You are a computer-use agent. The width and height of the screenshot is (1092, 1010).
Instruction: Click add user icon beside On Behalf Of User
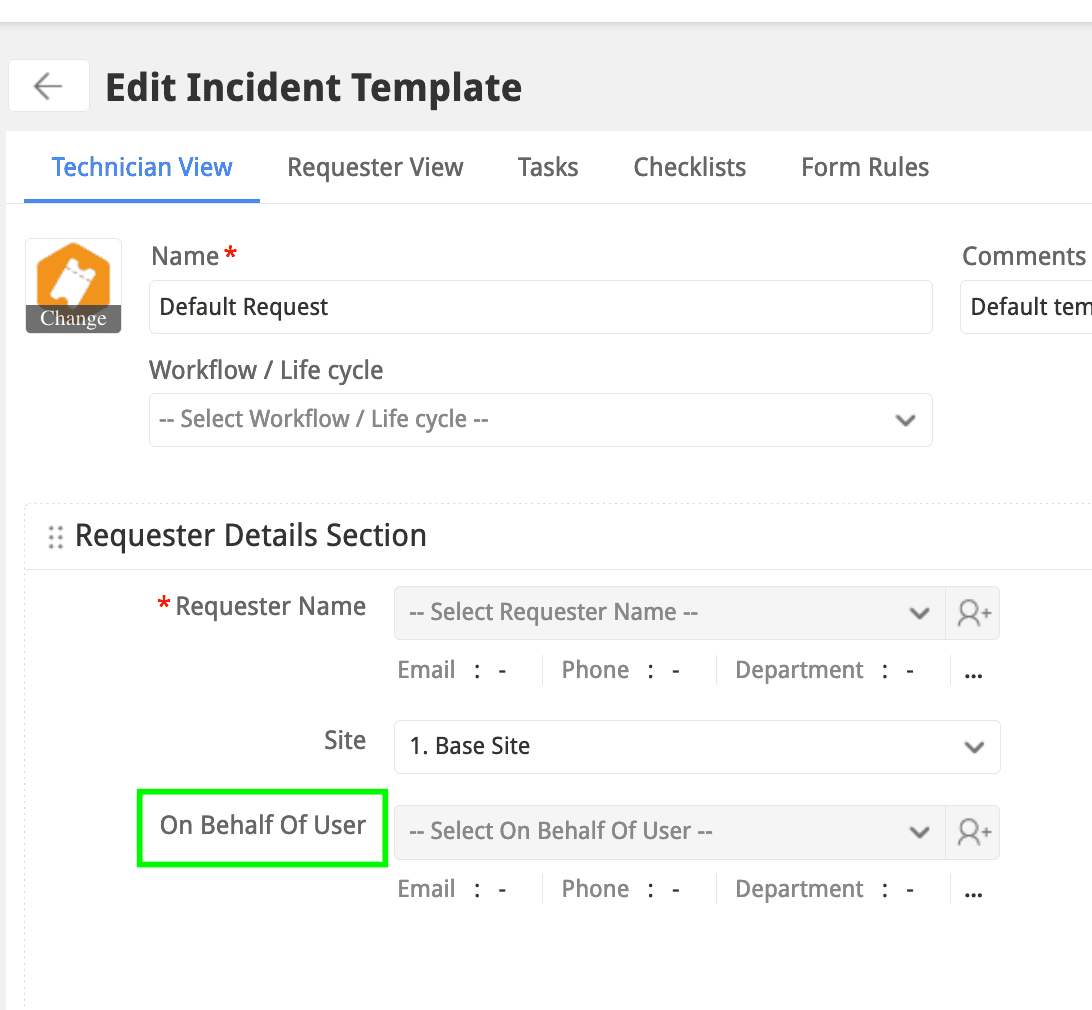pyautogui.click(x=973, y=832)
